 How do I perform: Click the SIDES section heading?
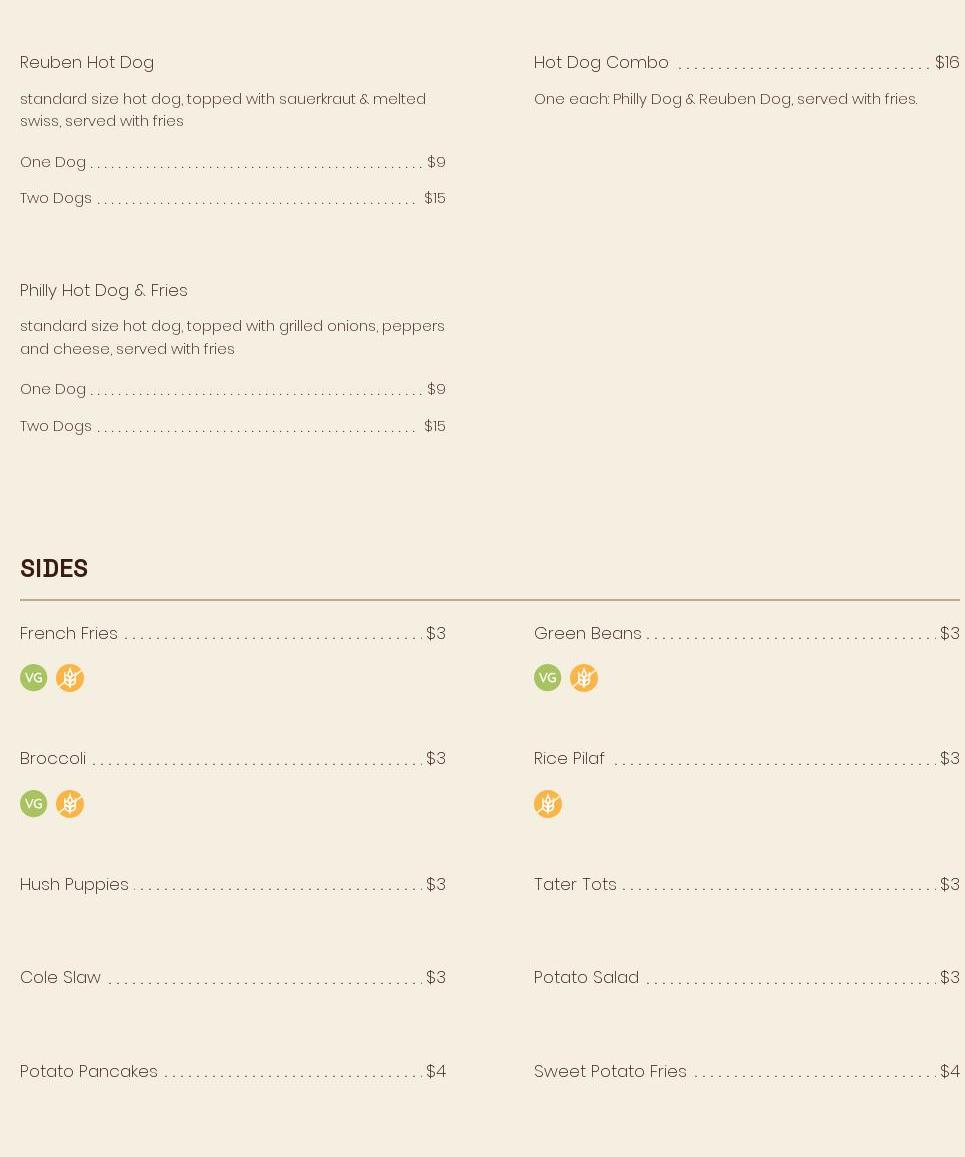(54, 569)
